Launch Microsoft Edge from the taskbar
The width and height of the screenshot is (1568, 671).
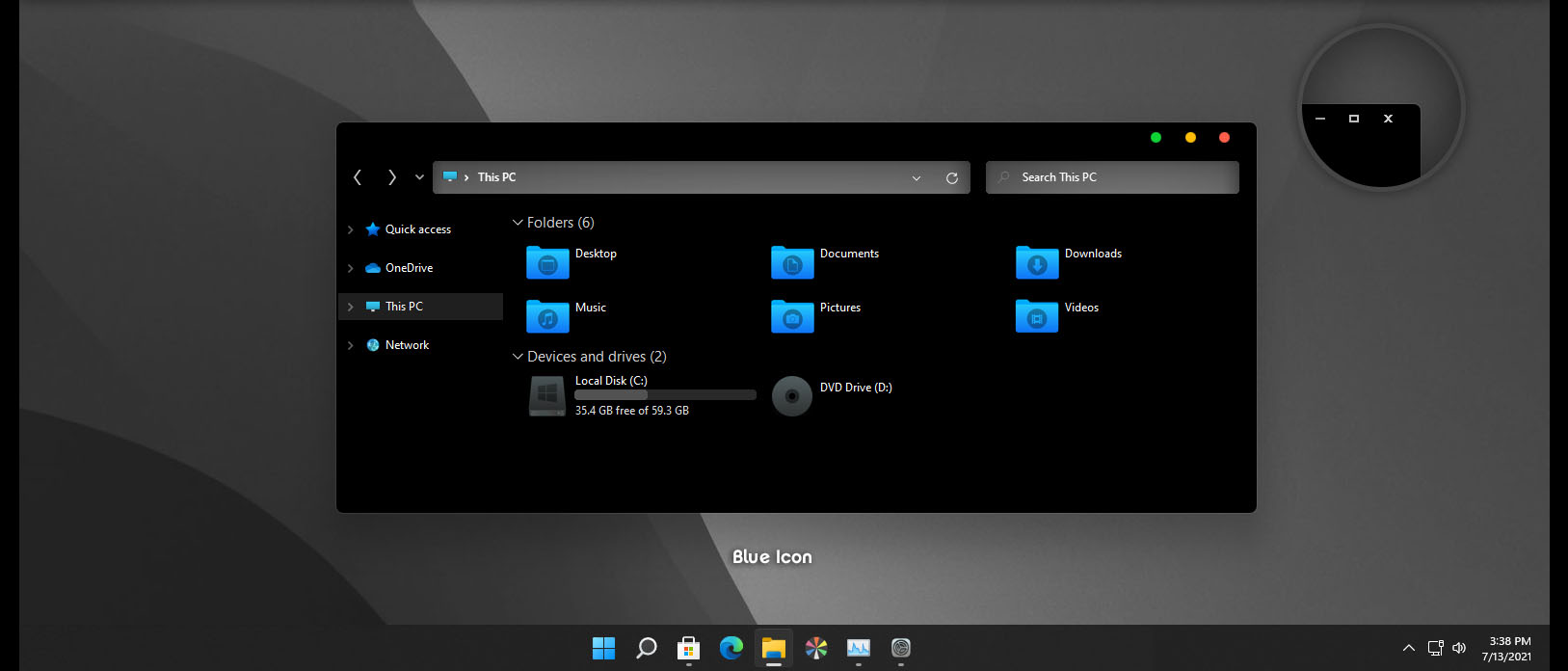[731, 648]
